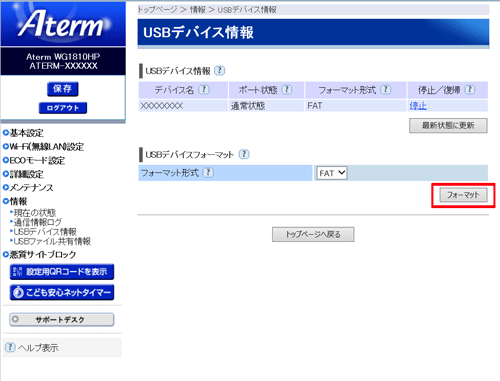Screen dimensions: 500x381
Task: Click help icon in the フォーマット形式 dropdown row
Action: (x=208, y=173)
